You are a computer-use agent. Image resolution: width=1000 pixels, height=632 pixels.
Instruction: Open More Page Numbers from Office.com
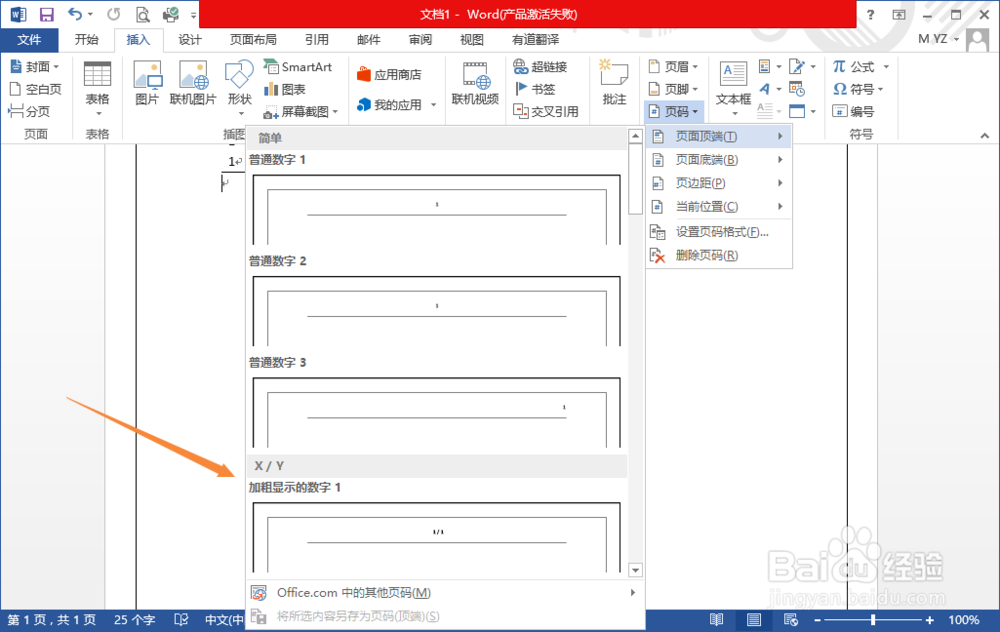[x=444, y=593]
